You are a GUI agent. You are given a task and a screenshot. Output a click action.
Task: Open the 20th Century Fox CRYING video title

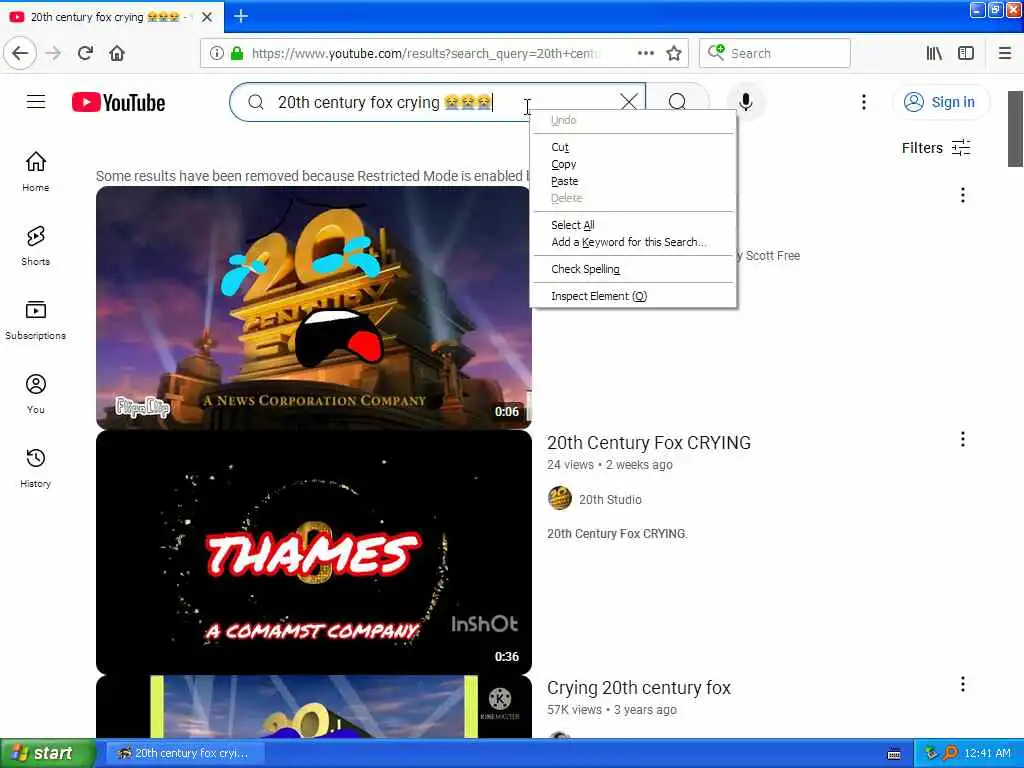tap(648, 443)
